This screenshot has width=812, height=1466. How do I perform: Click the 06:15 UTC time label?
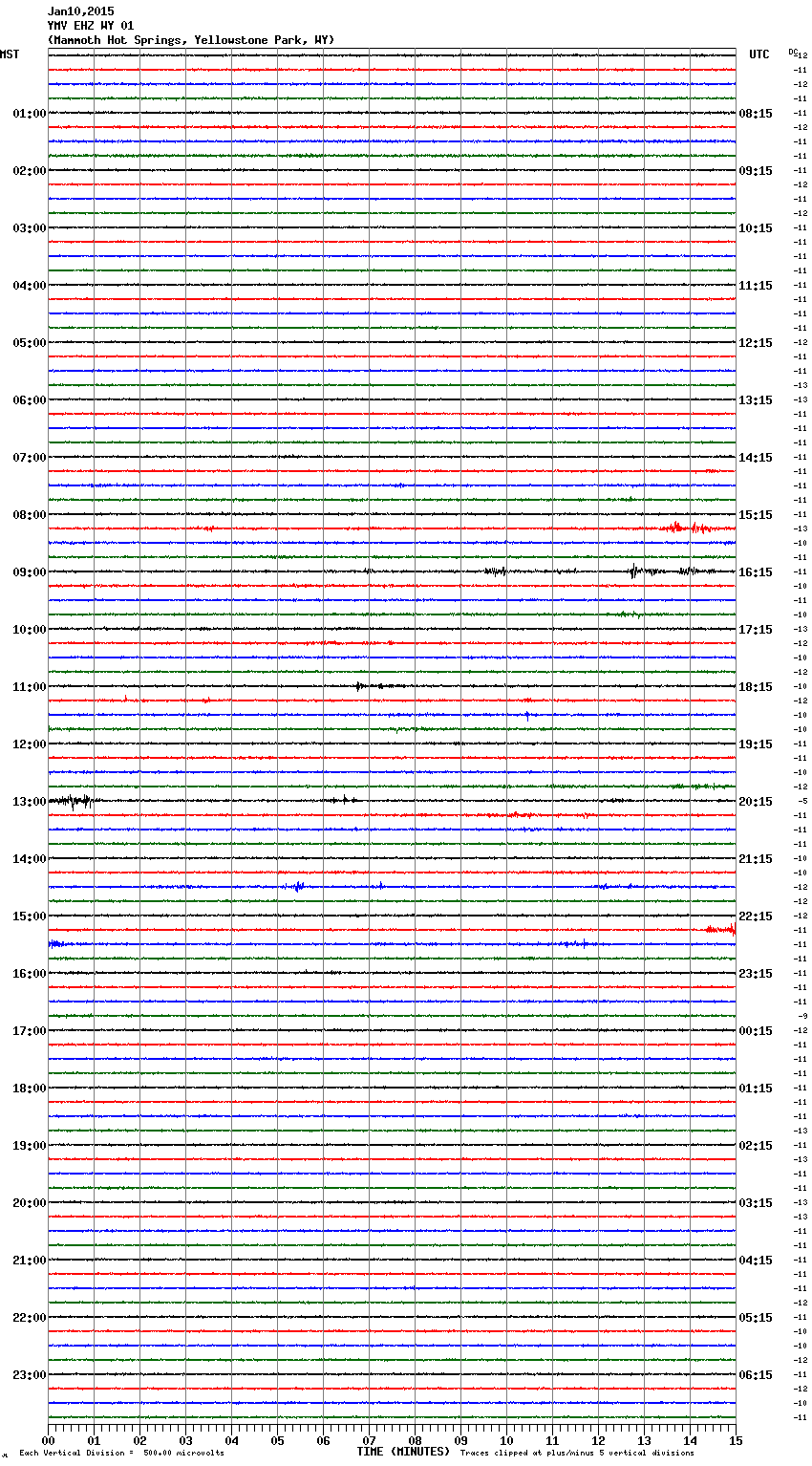pos(756,1375)
